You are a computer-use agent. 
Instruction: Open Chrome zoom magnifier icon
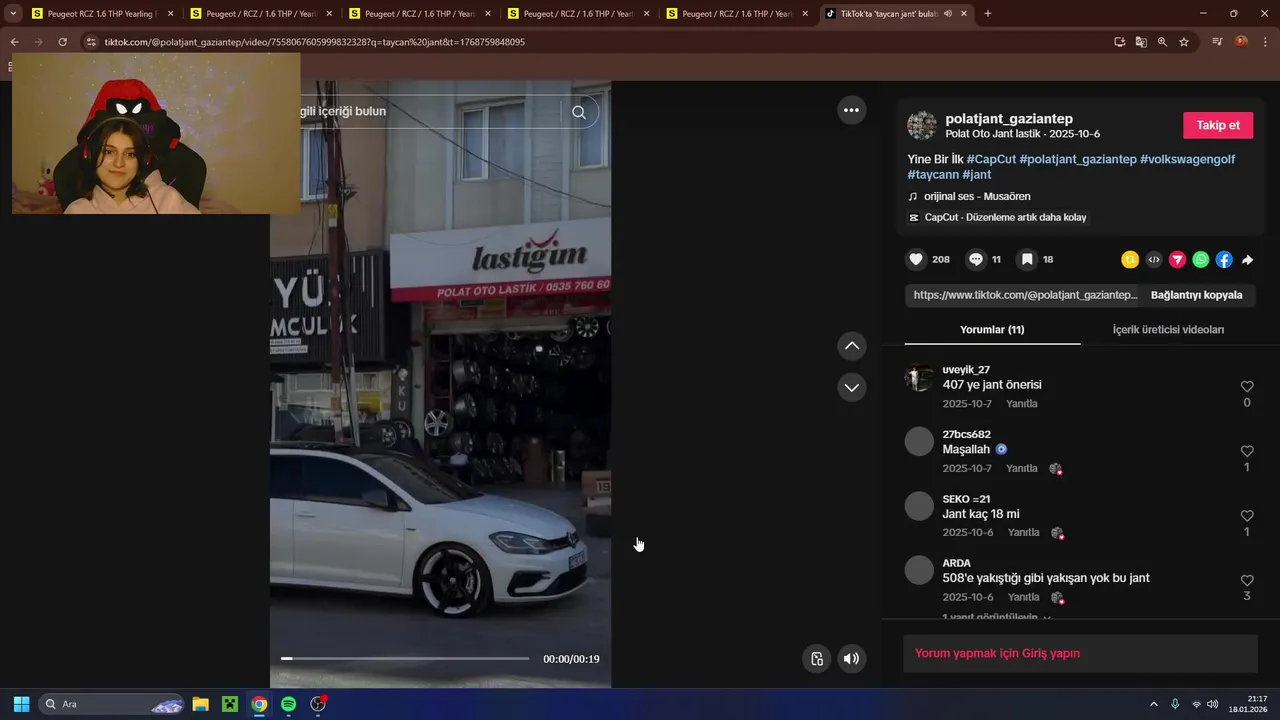pyautogui.click(x=1162, y=42)
